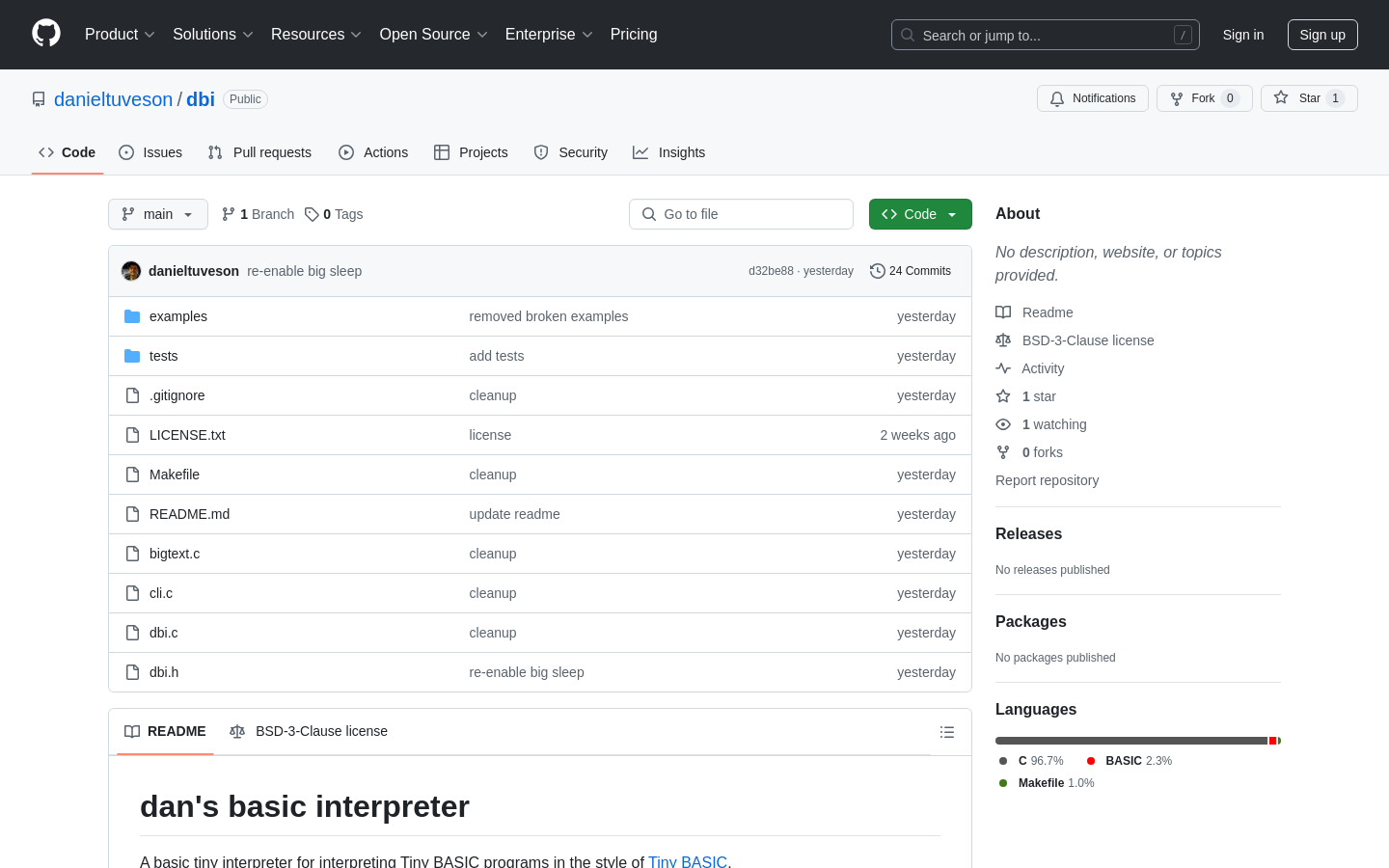
Task: Open the Issues tab
Action: [x=150, y=152]
